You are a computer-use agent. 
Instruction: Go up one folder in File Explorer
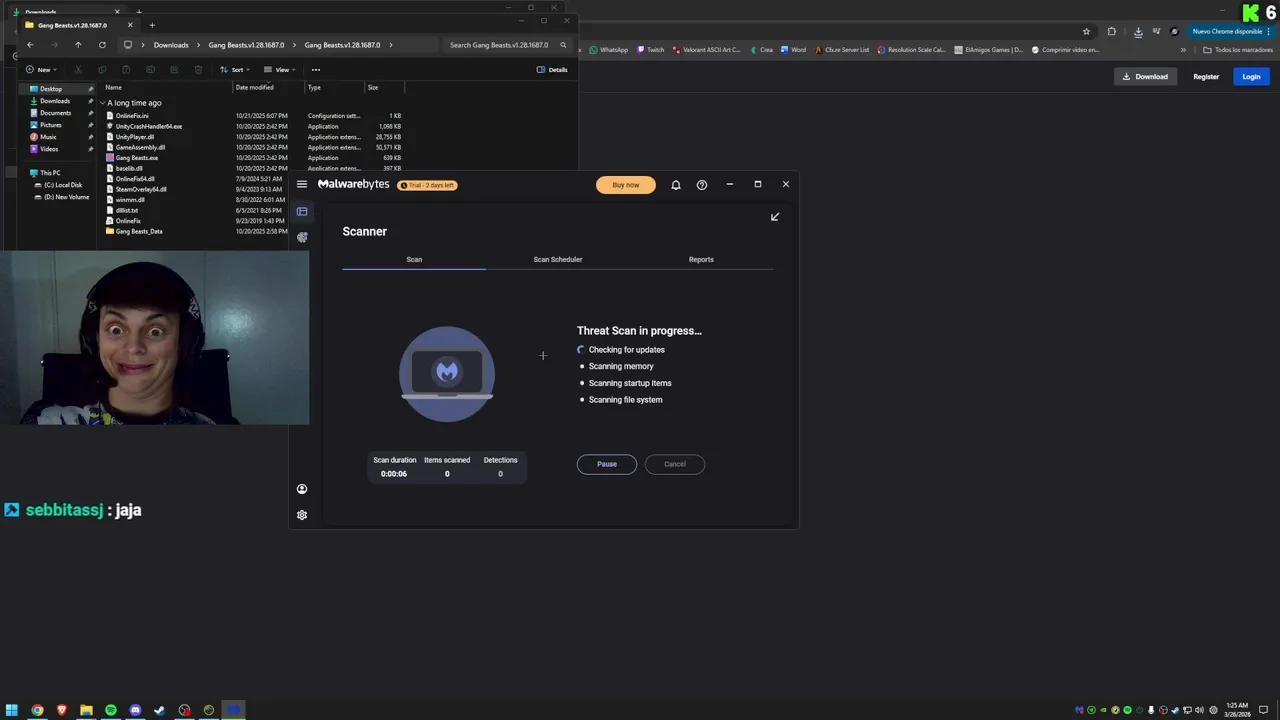tap(78, 45)
